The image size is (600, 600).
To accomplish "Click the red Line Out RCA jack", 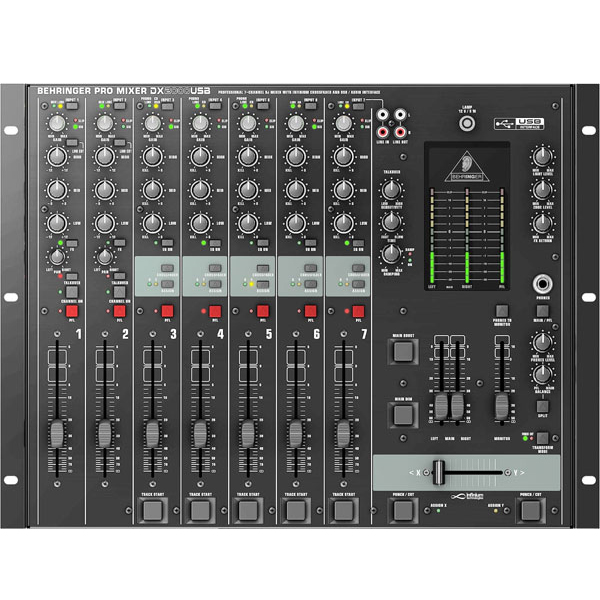I will [x=400, y=132].
